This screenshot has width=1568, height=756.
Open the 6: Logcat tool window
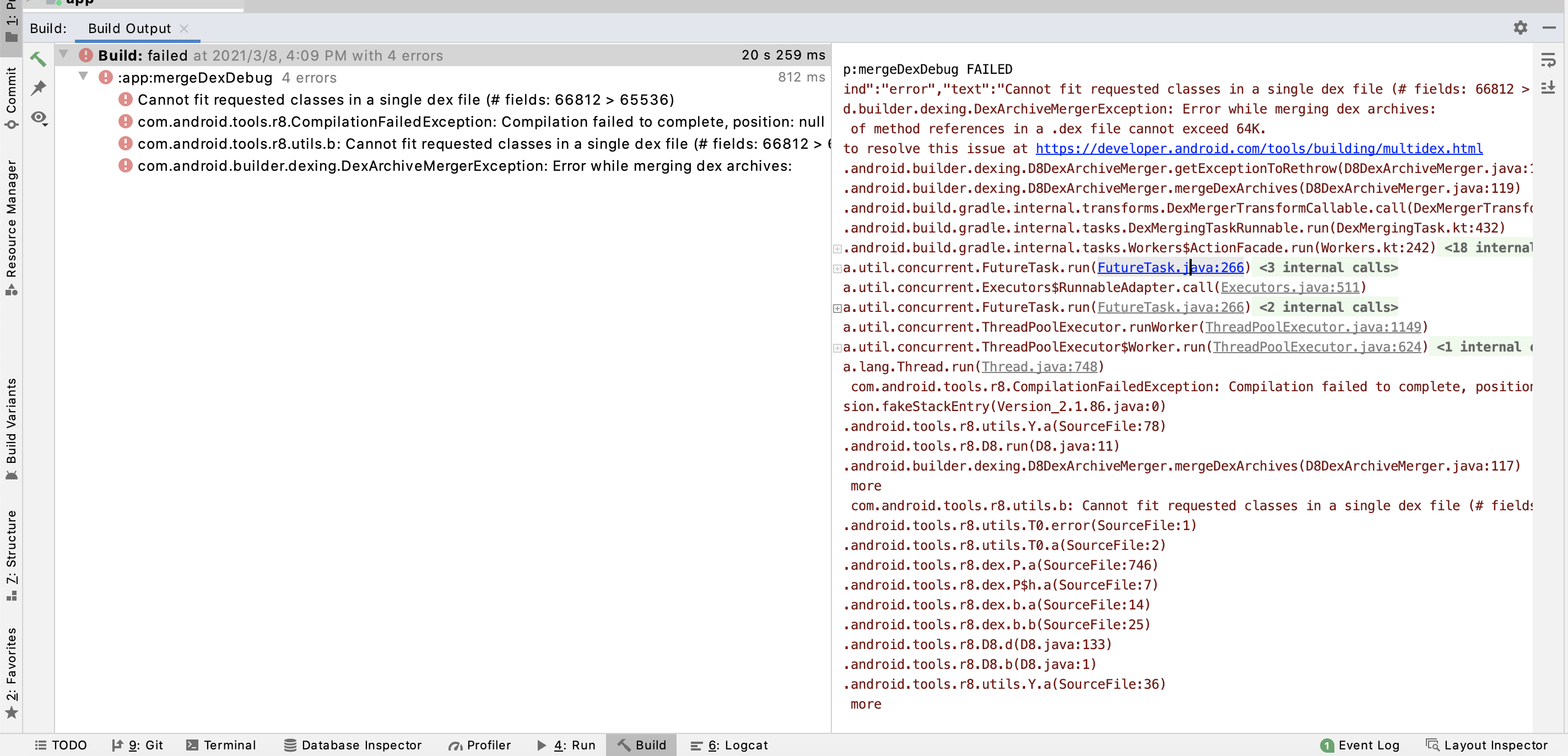coord(729,745)
